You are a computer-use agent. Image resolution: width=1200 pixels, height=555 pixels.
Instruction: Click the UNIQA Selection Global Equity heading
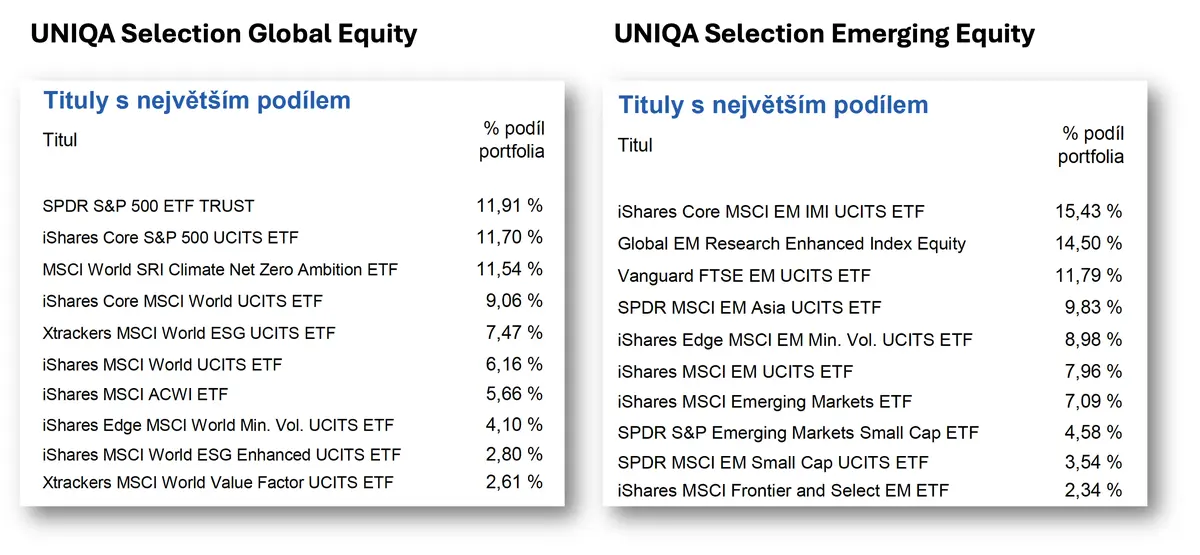[224, 34]
